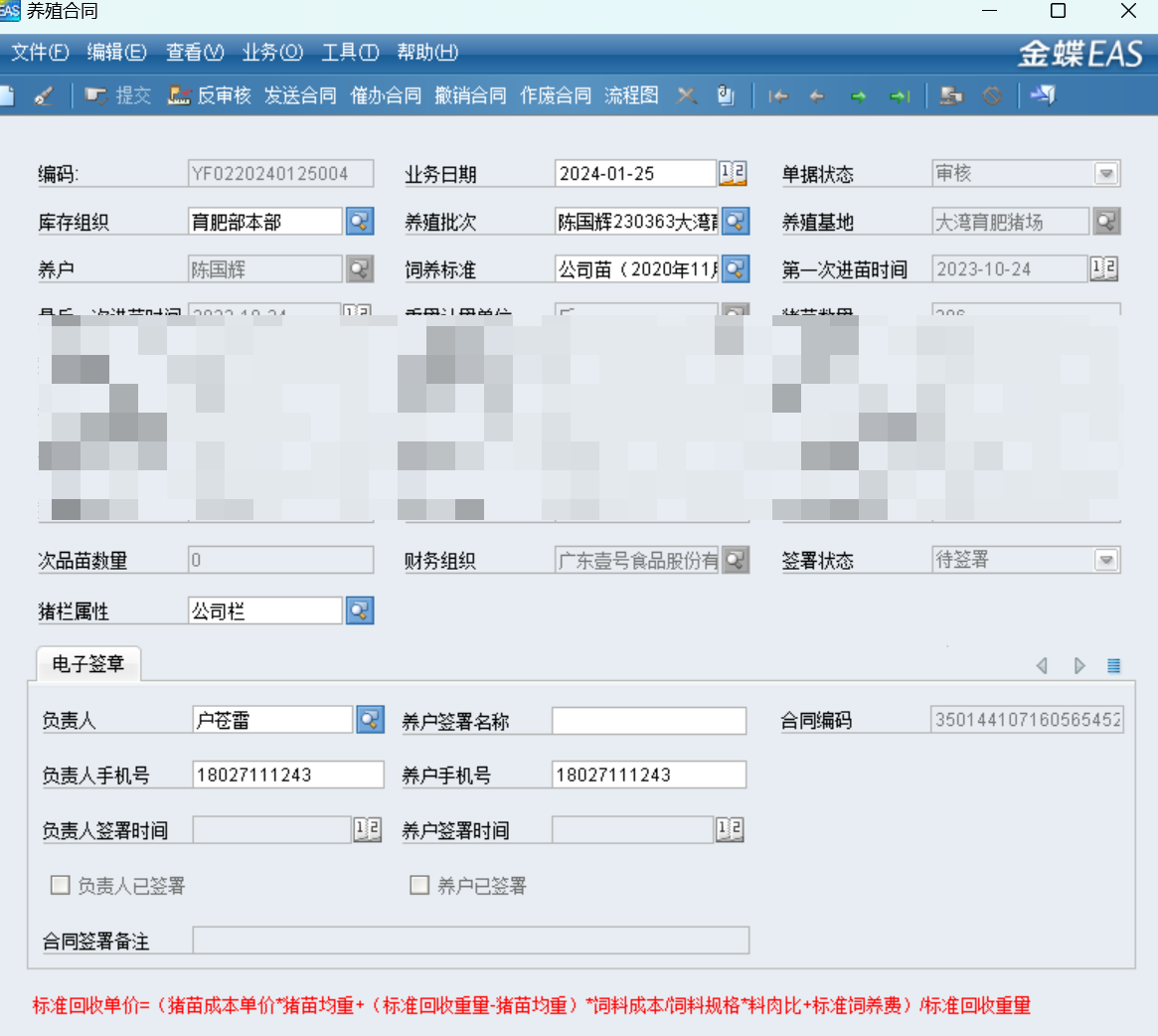Open the 业务(O) menu
Viewport: 1158px width, 1036px height.
272,52
